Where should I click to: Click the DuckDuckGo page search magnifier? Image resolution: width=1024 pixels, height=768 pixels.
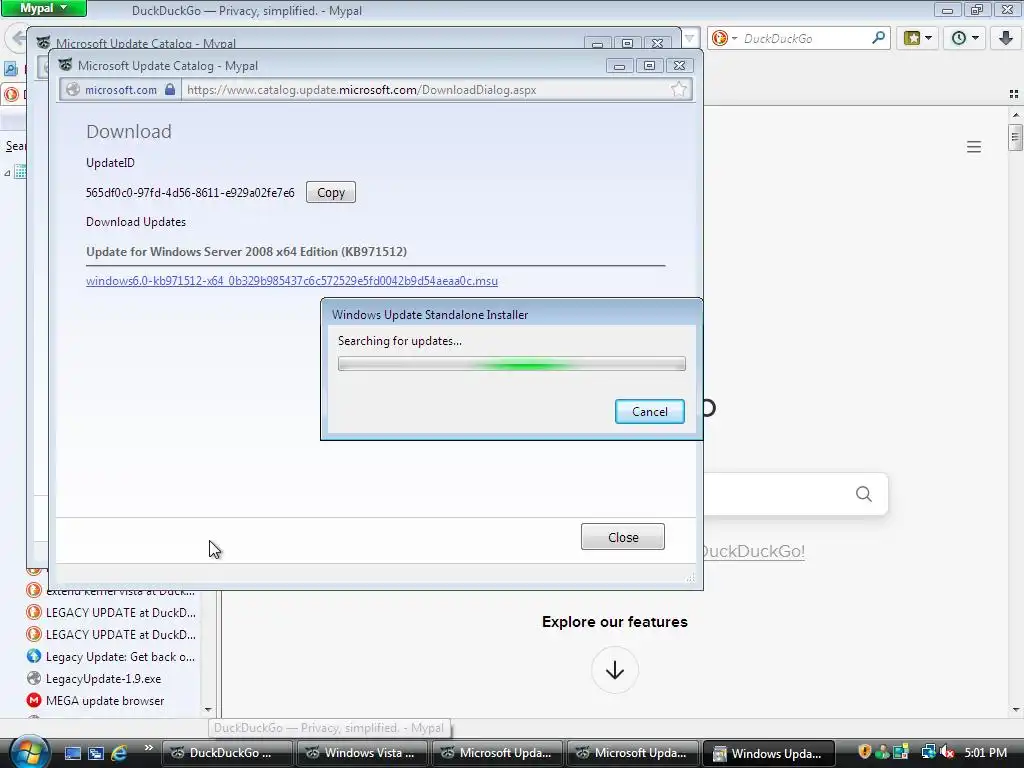tap(863, 494)
